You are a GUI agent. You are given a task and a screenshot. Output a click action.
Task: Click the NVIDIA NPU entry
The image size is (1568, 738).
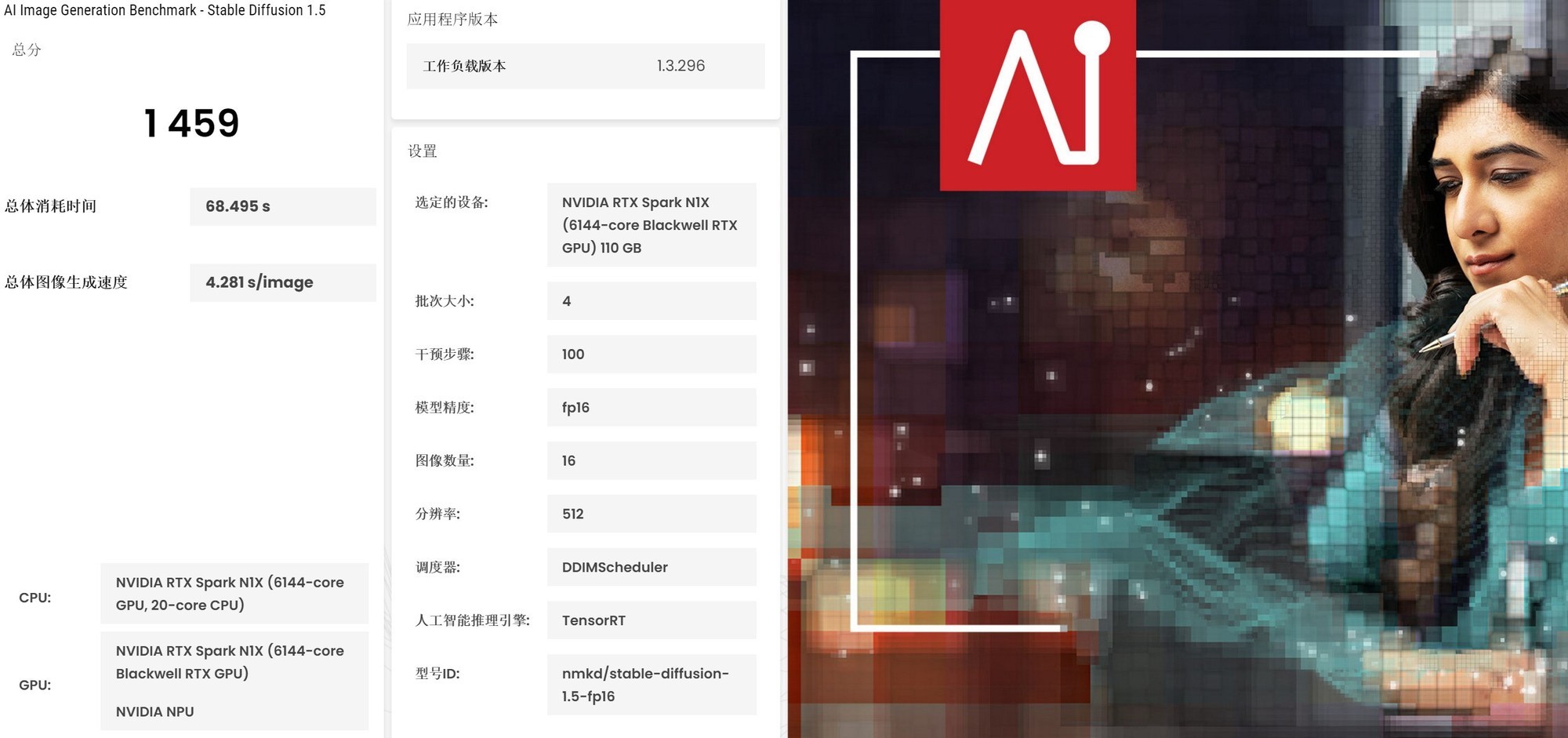(155, 711)
